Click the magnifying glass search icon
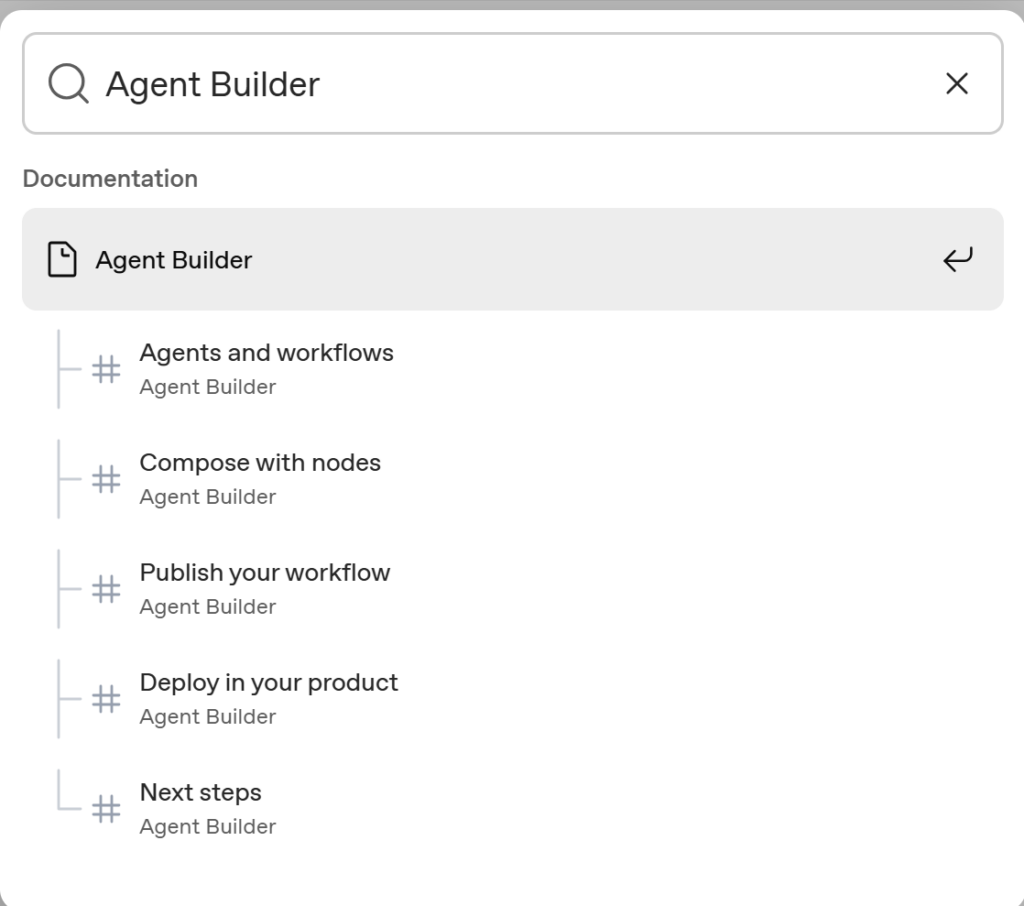This screenshot has width=1024, height=906. 68,84
